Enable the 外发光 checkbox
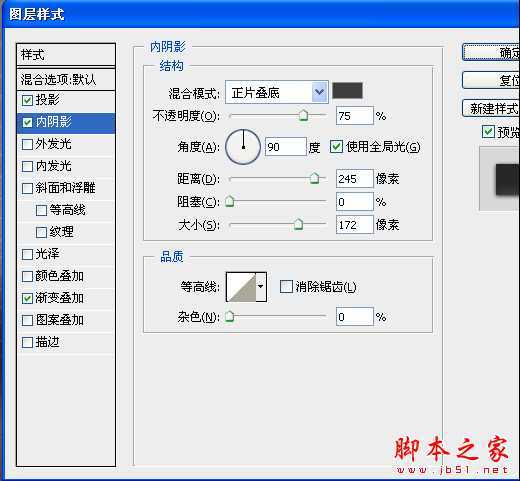Viewport: 520px width, 481px height. [27, 144]
